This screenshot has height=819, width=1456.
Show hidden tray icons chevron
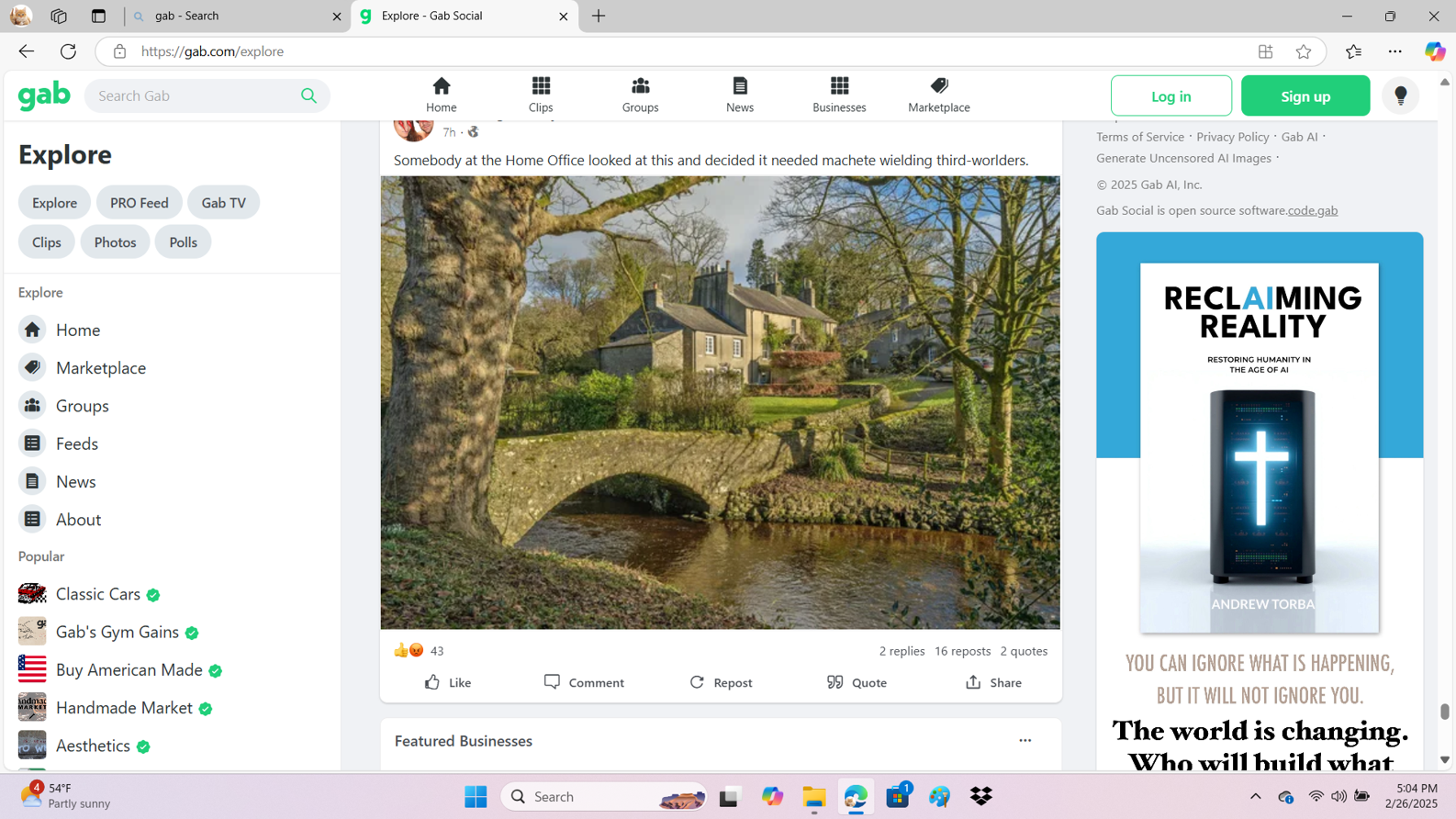1255,796
